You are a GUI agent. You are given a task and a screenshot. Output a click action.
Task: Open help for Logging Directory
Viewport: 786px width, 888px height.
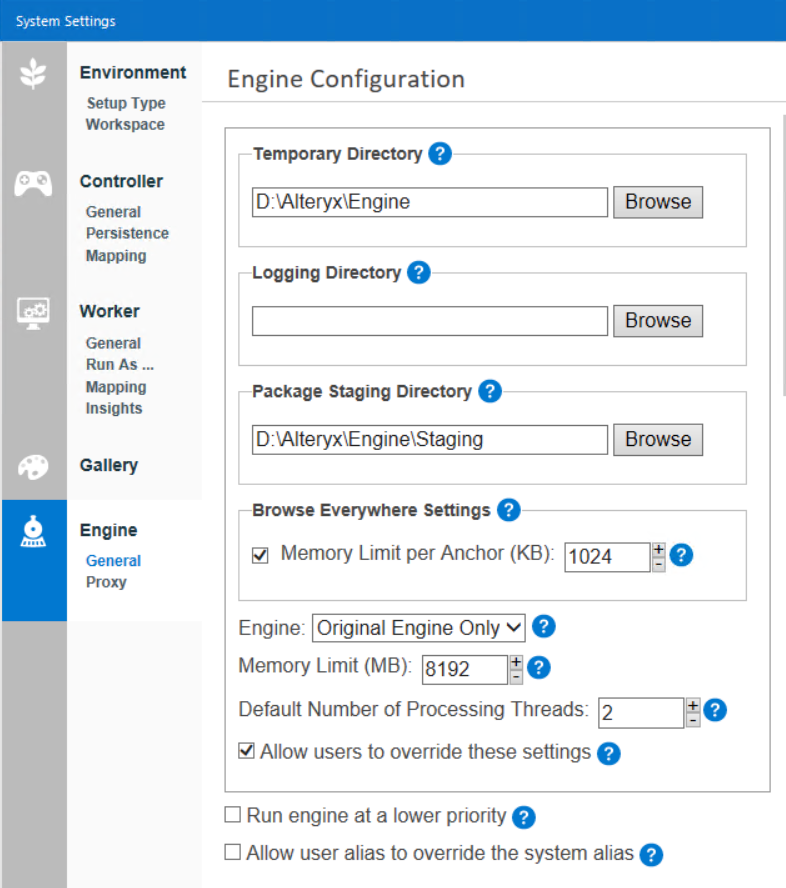(419, 273)
